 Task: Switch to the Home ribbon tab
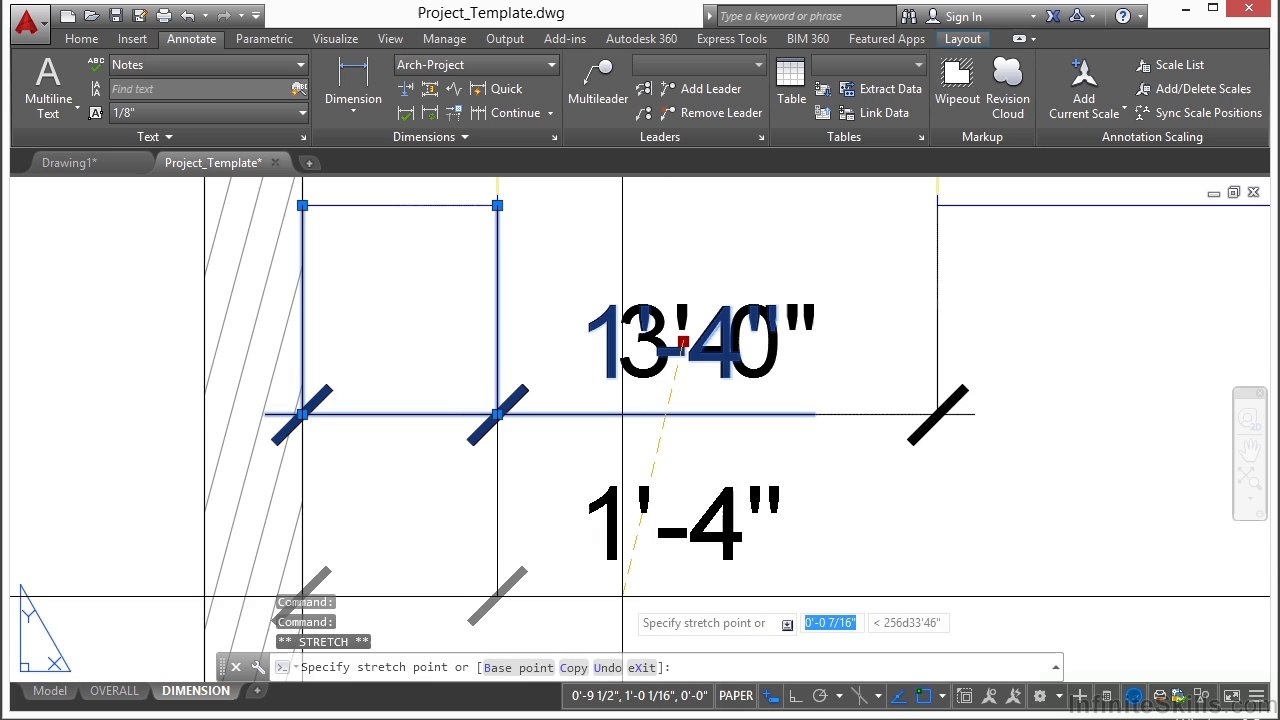point(81,39)
